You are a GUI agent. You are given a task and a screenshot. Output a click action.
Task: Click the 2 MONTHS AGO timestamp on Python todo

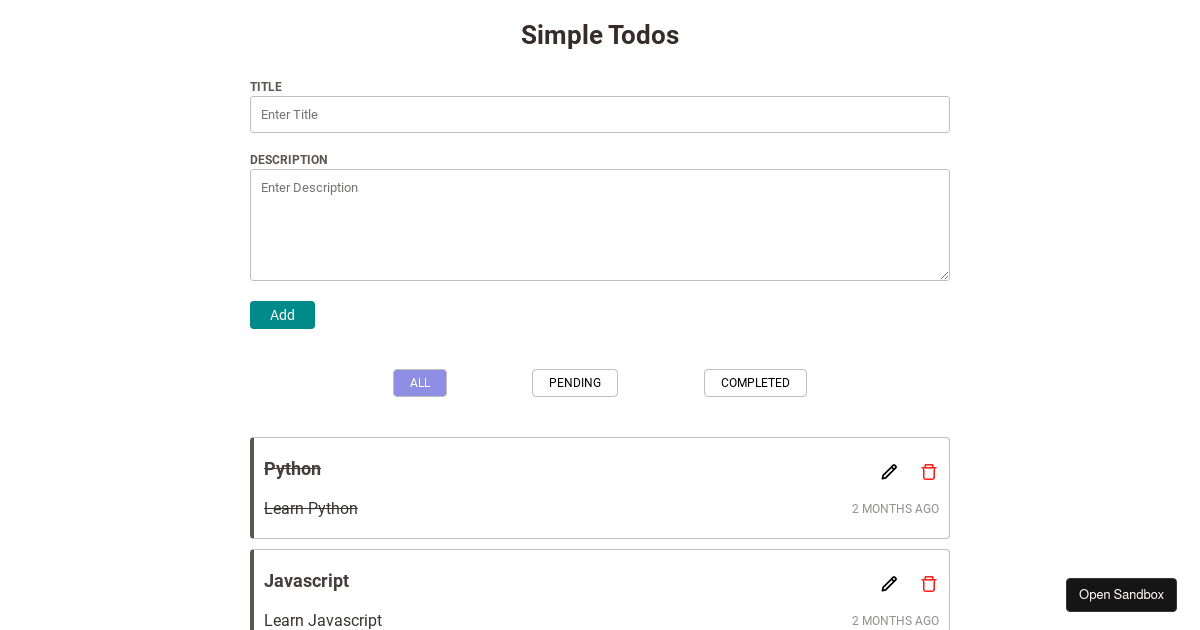(895, 508)
